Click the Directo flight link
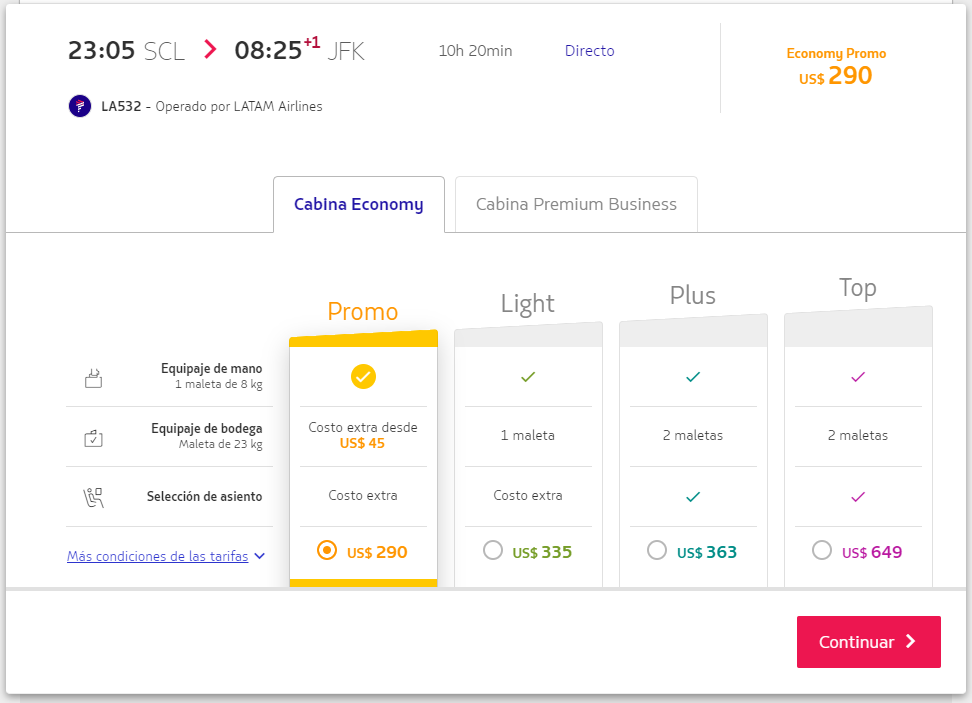972x703 pixels. tap(589, 51)
